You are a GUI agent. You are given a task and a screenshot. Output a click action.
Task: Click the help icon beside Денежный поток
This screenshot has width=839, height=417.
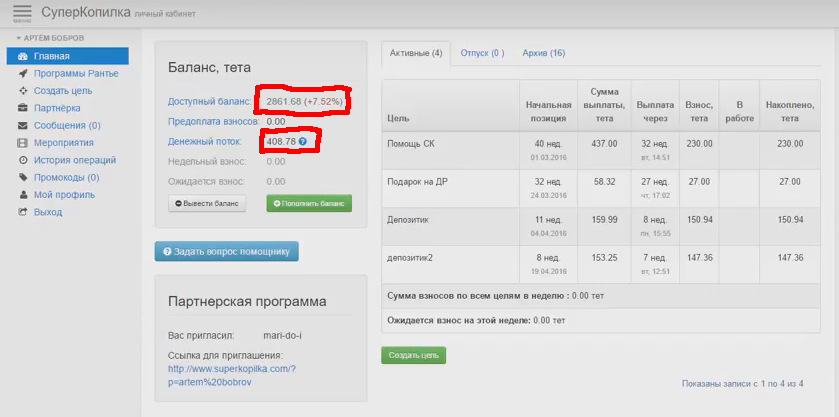(x=303, y=142)
